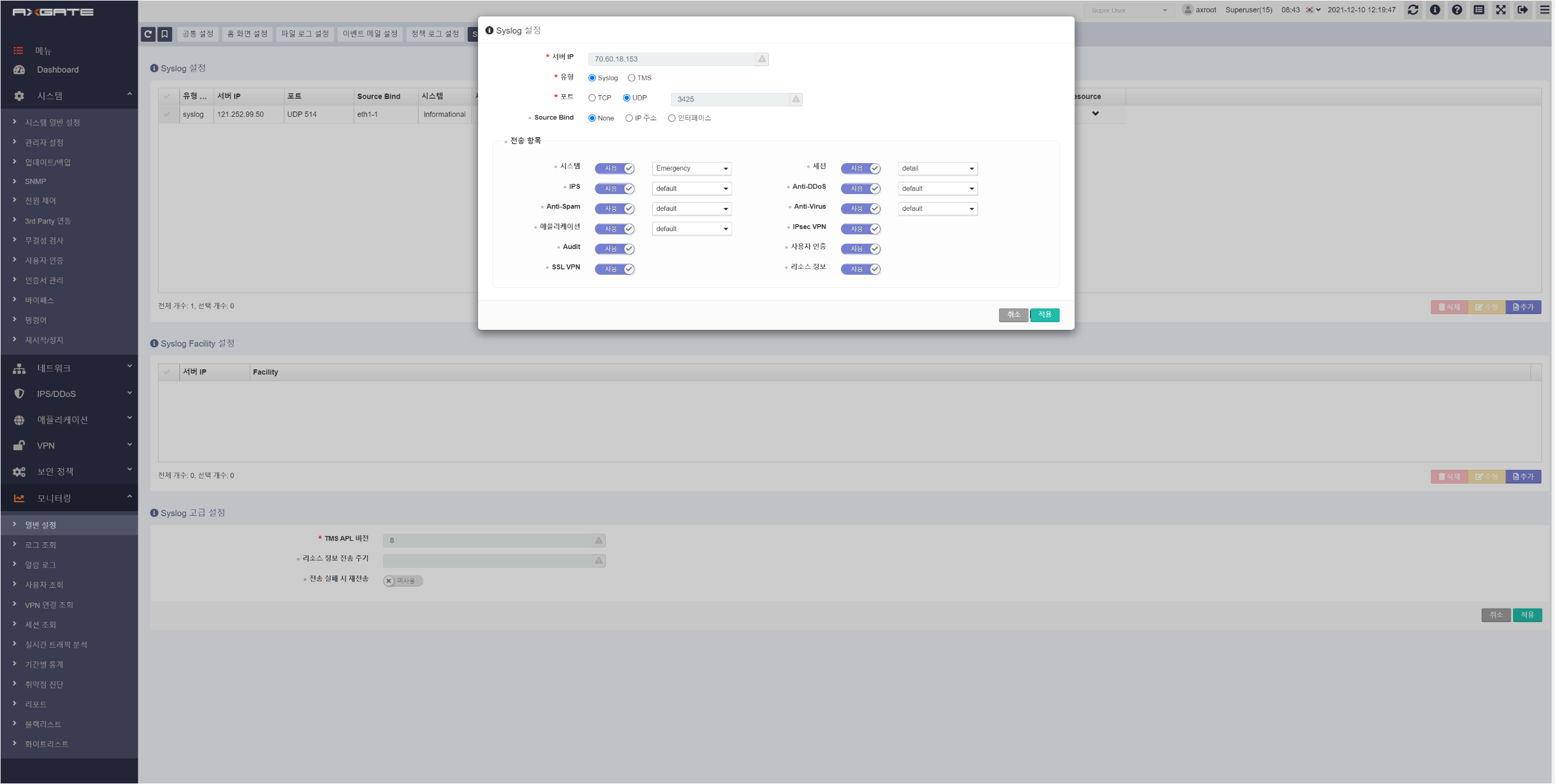Toggle 전송 실패 시 재전송 switch

403,580
